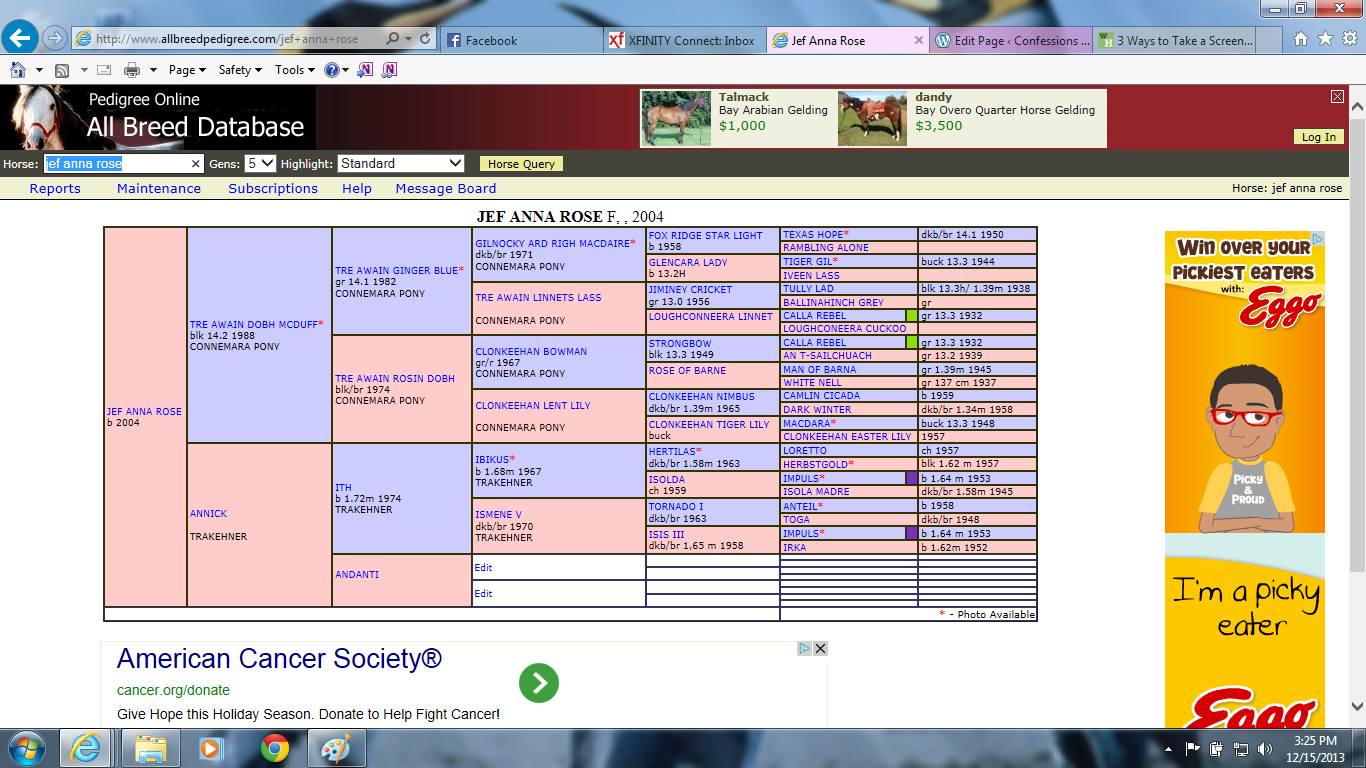Launch Google Chrome from the taskbar
This screenshot has width=1366, height=768.
coord(275,747)
